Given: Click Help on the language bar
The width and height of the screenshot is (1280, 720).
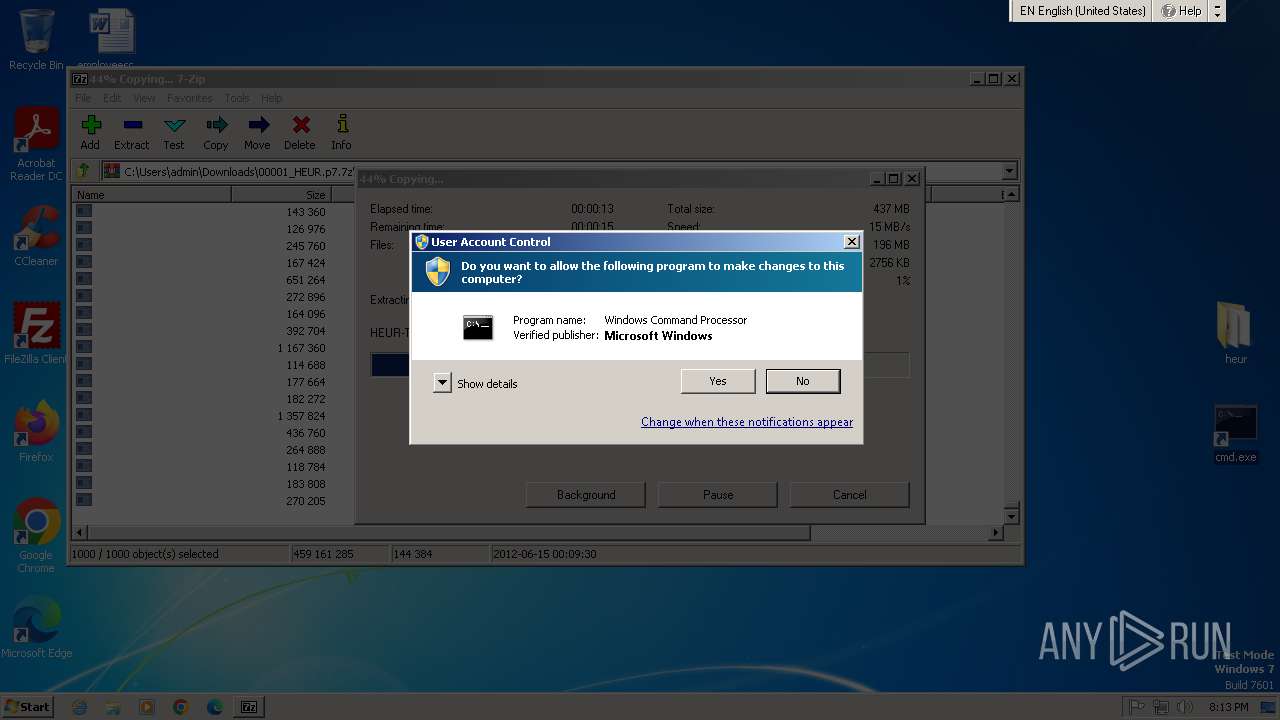Looking at the screenshot, I should pyautogui.click(x=1181, y=11).
